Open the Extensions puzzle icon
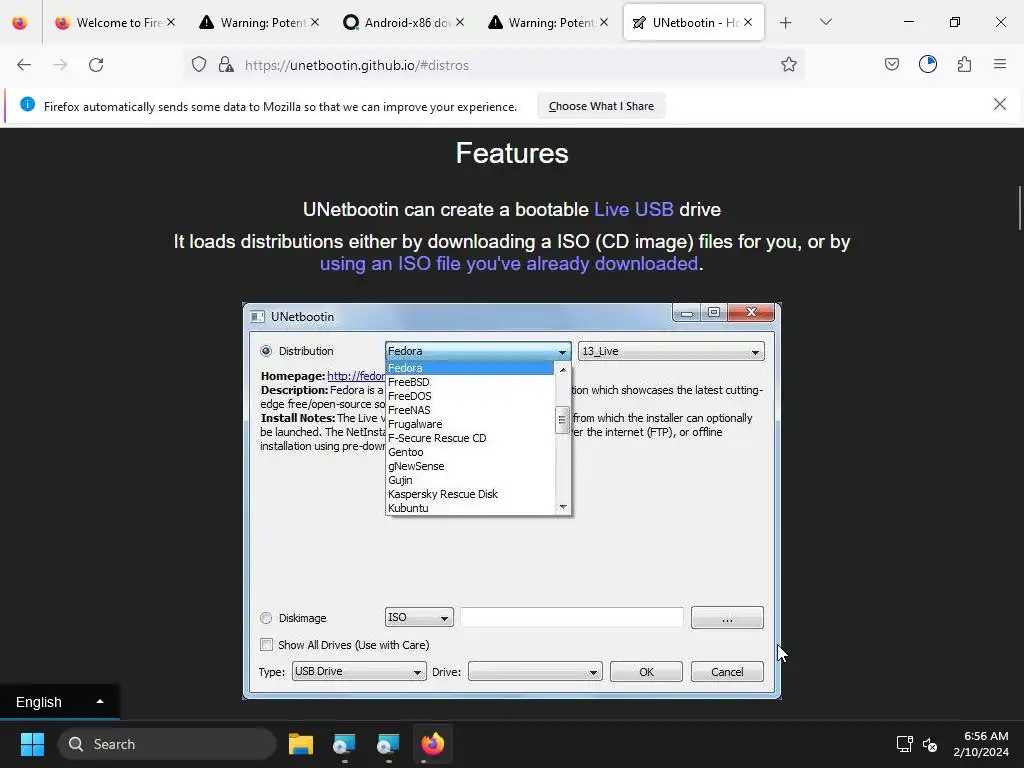The height and width of the screenshot is (768, 1024). point(964,64)
